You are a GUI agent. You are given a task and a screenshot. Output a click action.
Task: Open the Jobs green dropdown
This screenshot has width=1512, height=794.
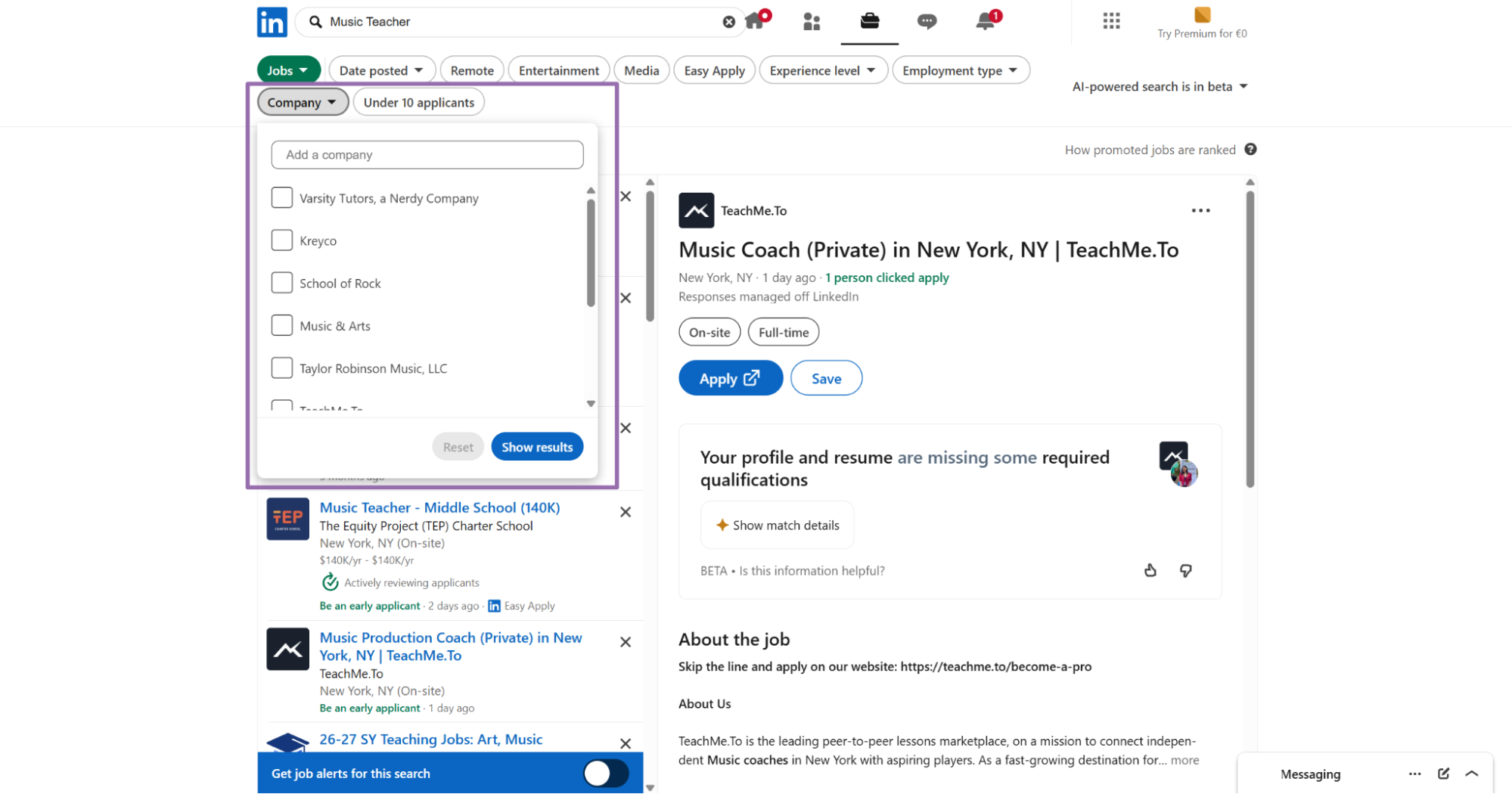point(287,70)
